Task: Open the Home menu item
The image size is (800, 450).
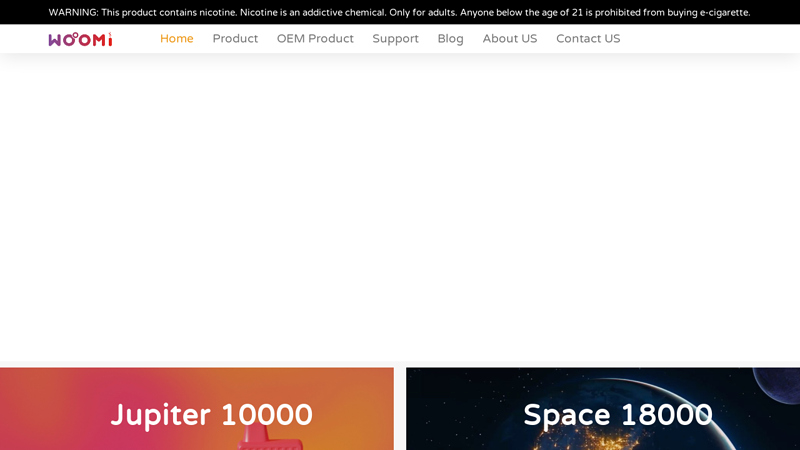Action: click(177, 39)
